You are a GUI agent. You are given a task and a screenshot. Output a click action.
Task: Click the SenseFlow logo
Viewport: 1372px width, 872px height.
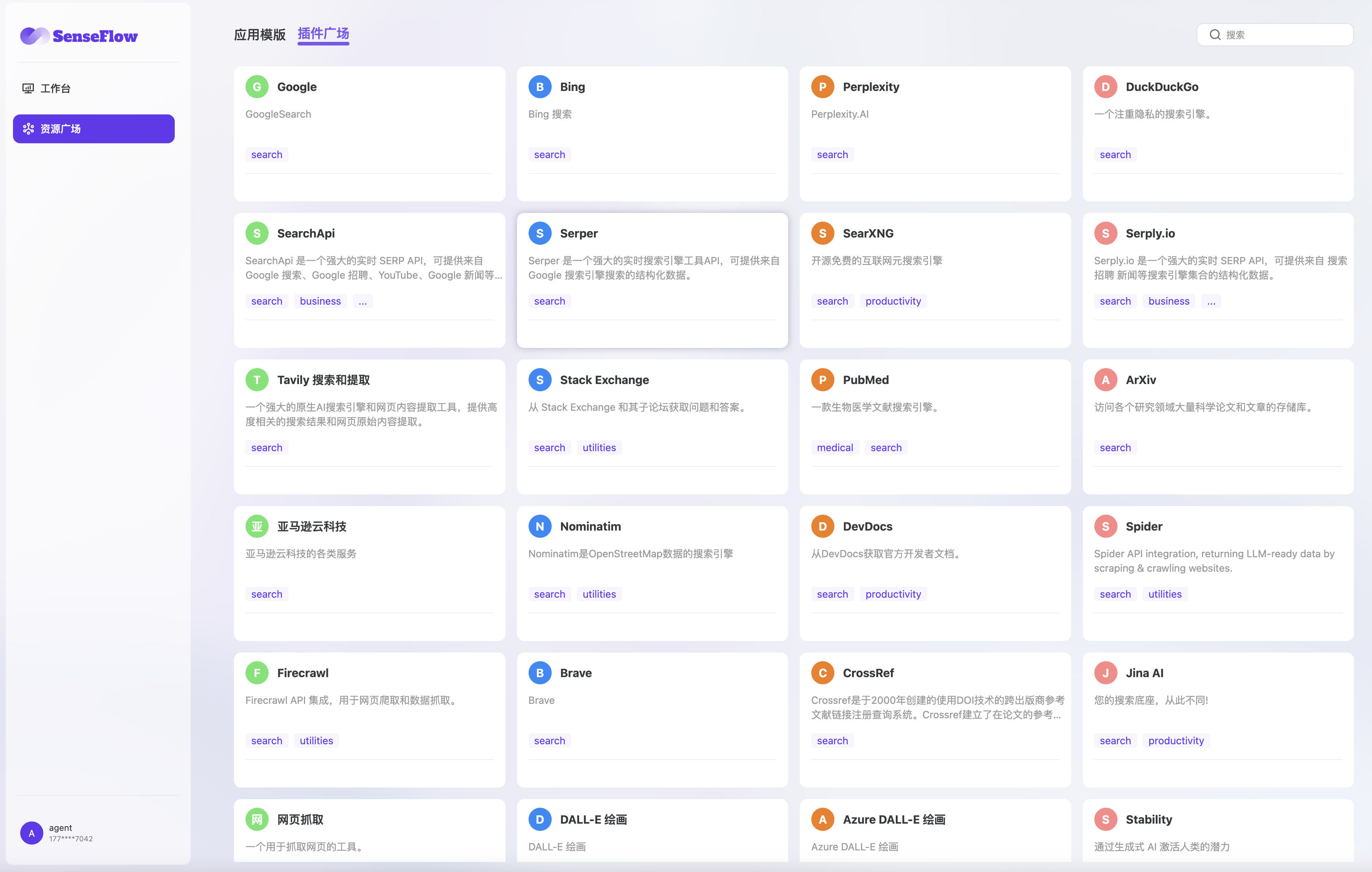(x=79, y=36)
